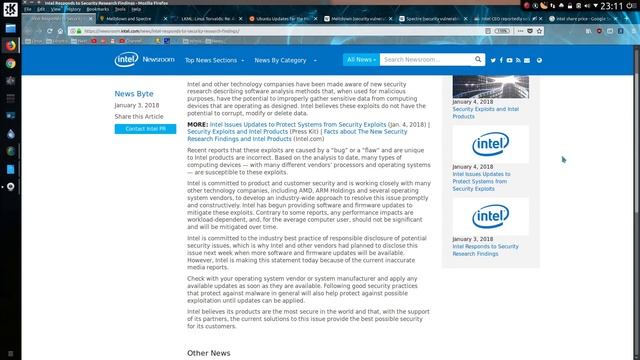Viewport: 640px width, 360px height.
Task: Go to Firefox home page icon
Action: tap(60, 31)
